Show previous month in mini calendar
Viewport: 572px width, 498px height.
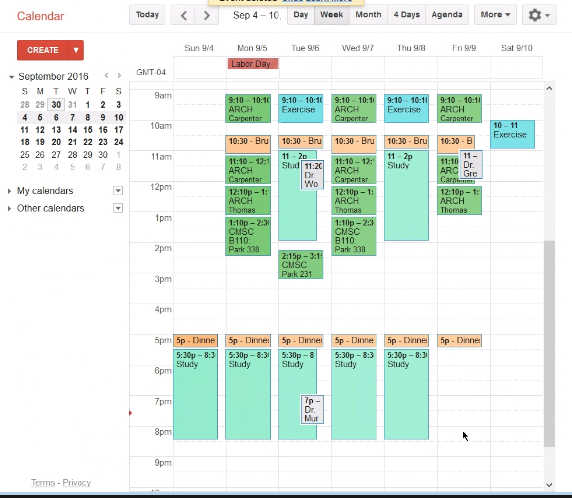point(106,76)
